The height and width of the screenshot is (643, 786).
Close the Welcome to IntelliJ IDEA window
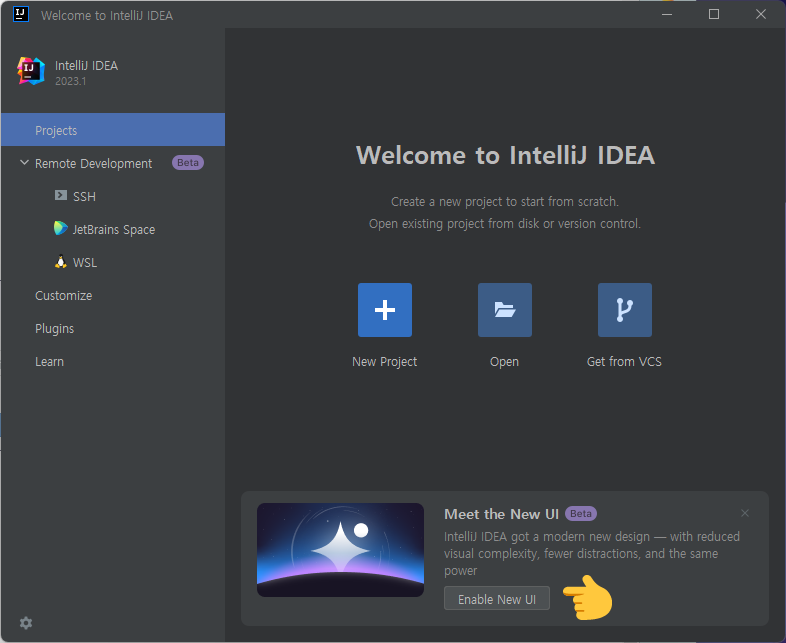click(760, 14)
